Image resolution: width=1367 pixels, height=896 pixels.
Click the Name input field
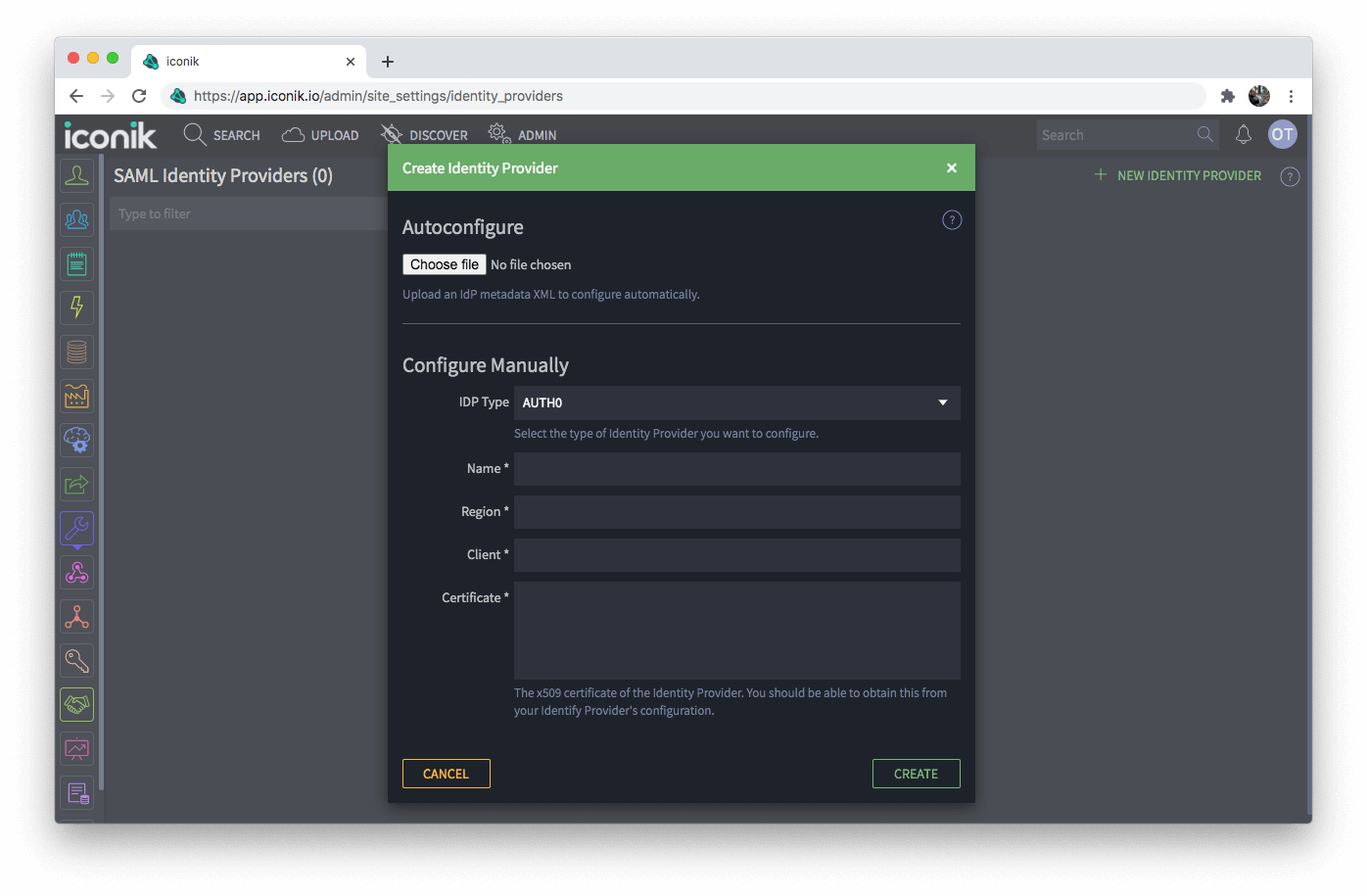pos(736,468)
